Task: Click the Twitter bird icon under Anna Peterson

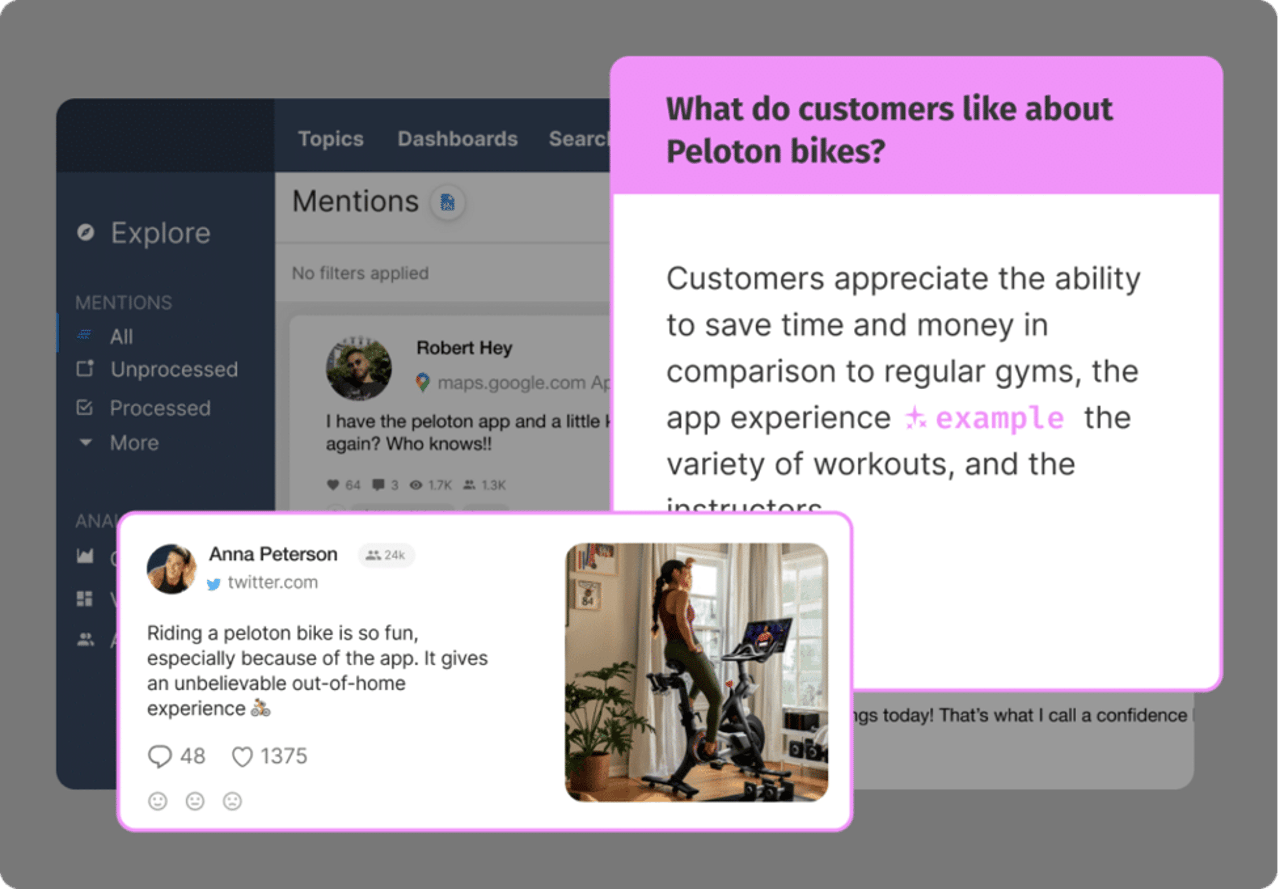Action: (214, 582)
